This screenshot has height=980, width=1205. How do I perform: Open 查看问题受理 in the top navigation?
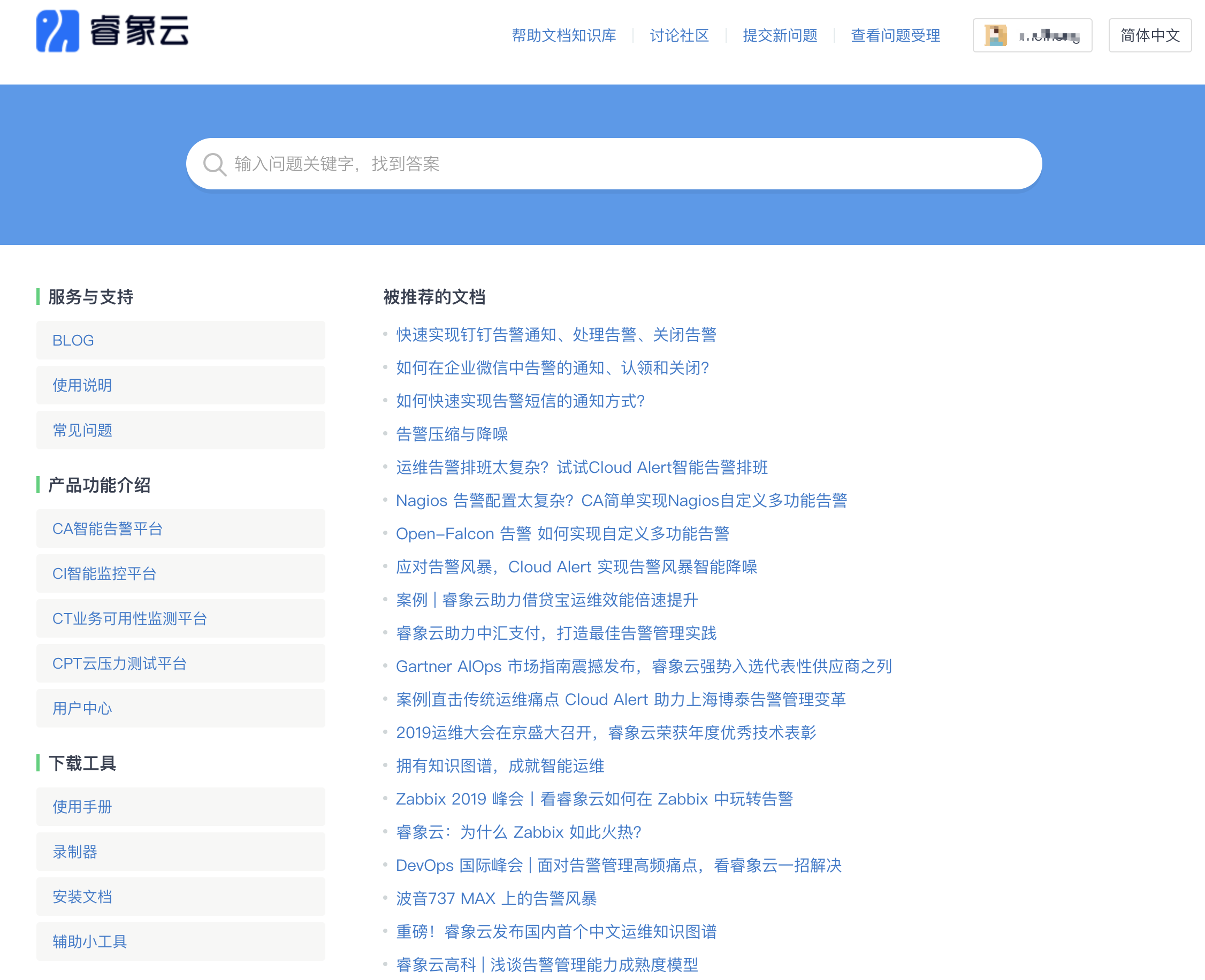tap(896, 35)
